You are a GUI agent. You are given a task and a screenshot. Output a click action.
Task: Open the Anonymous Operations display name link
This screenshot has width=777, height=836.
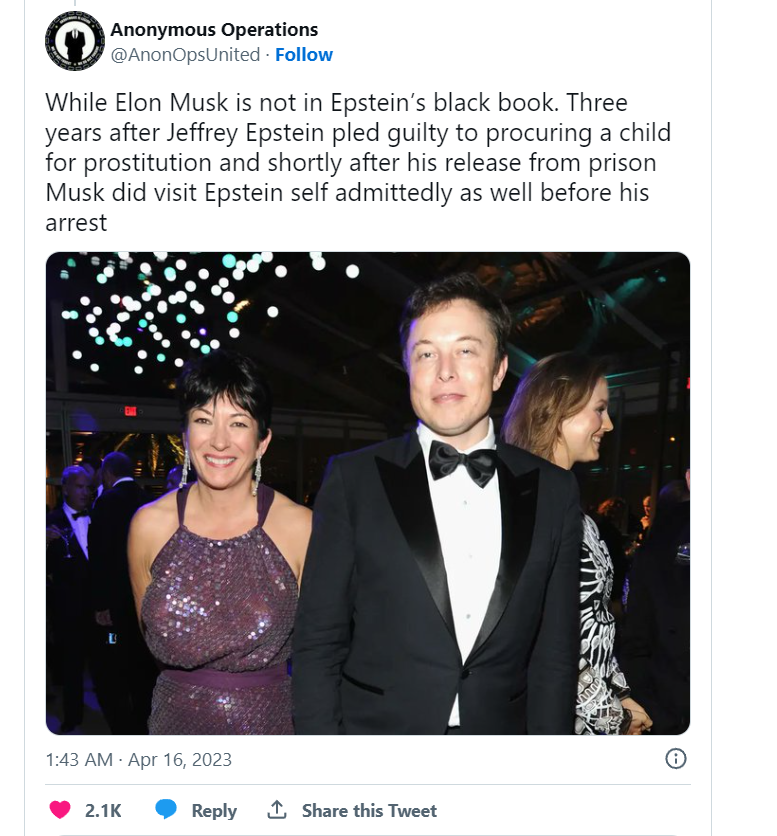point(214,30)
